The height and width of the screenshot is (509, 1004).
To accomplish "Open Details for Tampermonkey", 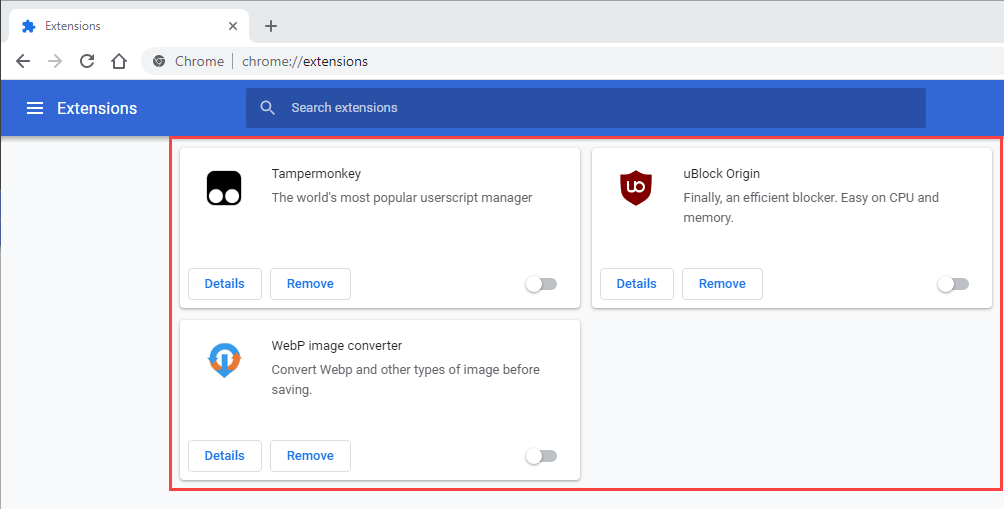I will [224, 284].
